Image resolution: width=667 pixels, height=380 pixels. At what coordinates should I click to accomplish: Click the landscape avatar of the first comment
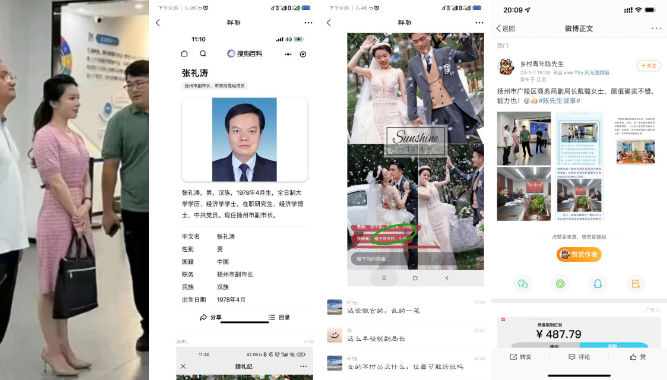334,307
